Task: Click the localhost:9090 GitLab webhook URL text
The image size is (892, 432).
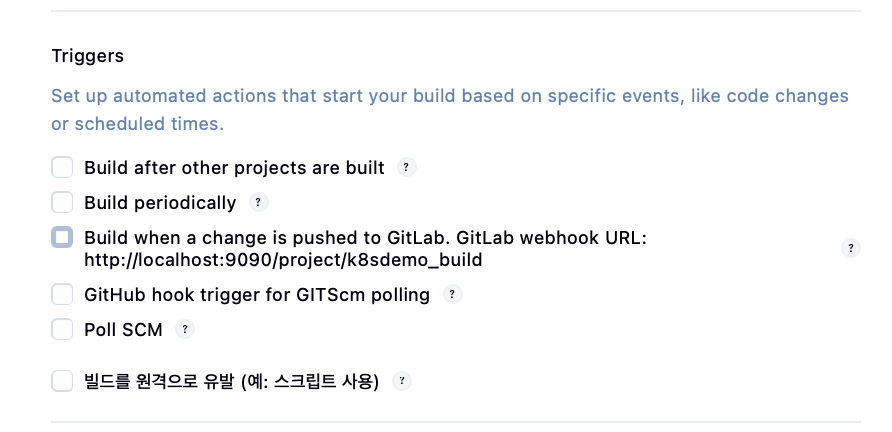Action: click(283, 260)
